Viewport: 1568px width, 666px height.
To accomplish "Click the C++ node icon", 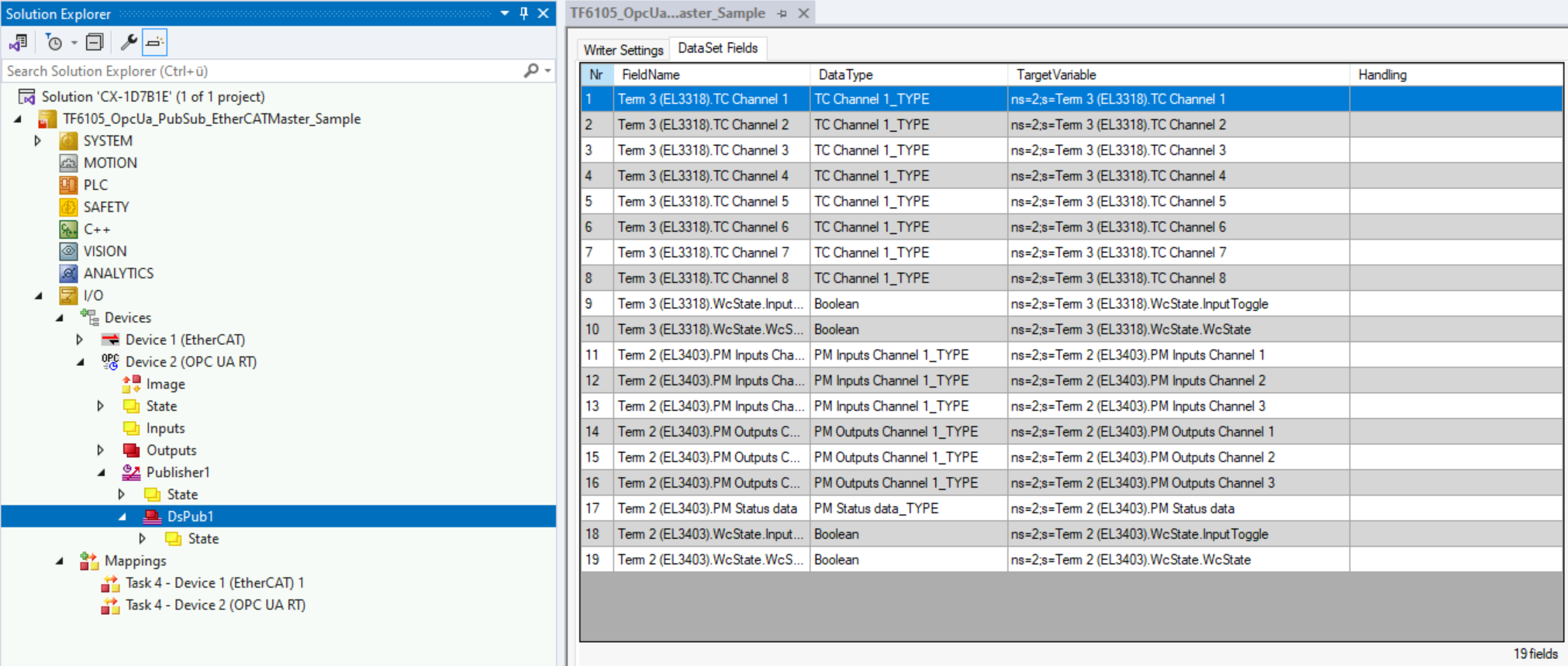I will [x=68, y=229].
